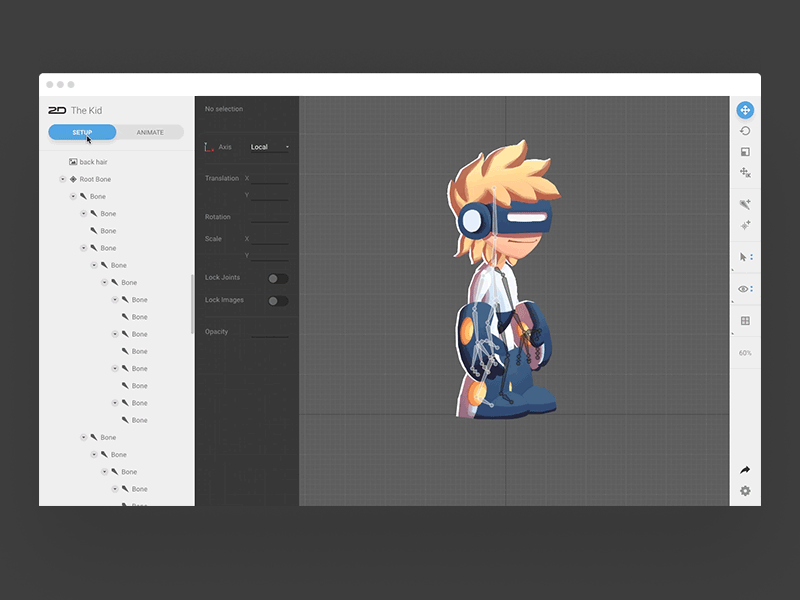Toggle the Lock Joints switch
This screenshot has height=600, width=800.
tap(278, 278)
